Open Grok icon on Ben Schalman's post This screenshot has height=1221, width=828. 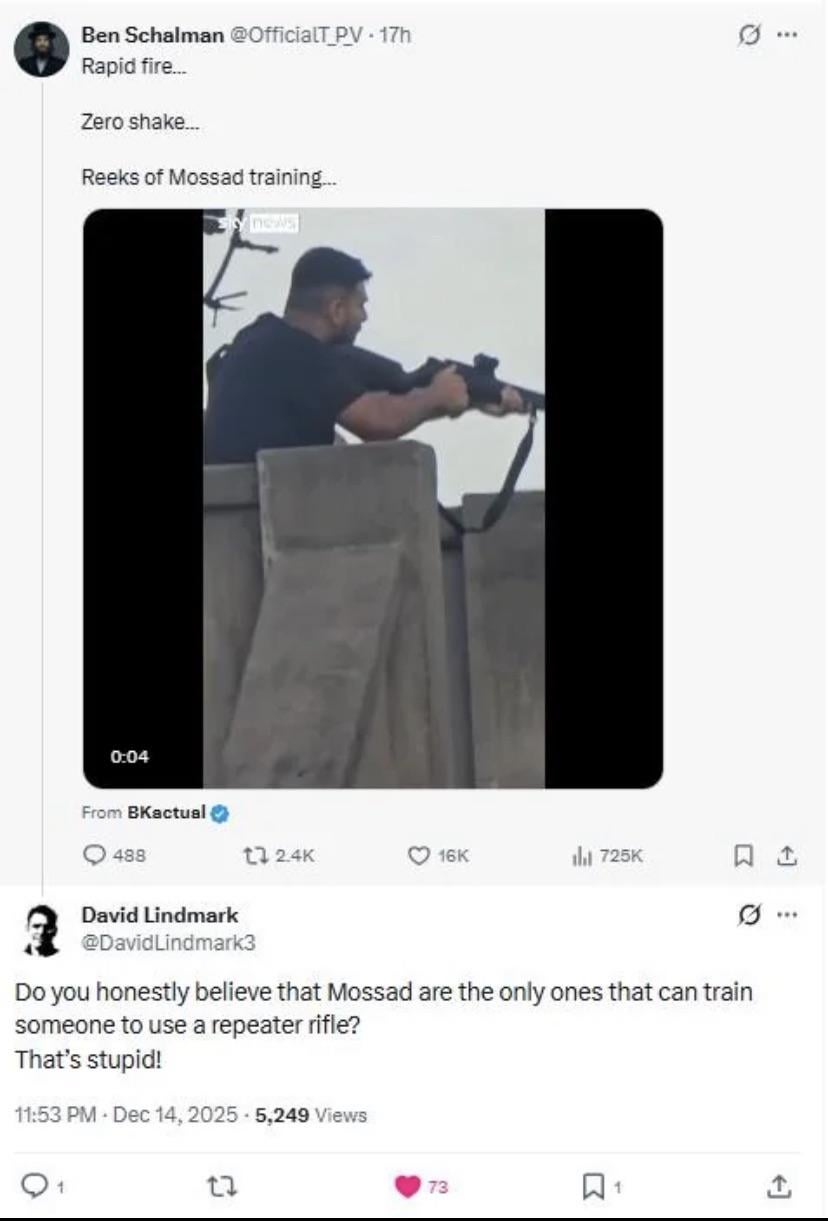click(x=744, y=35)
